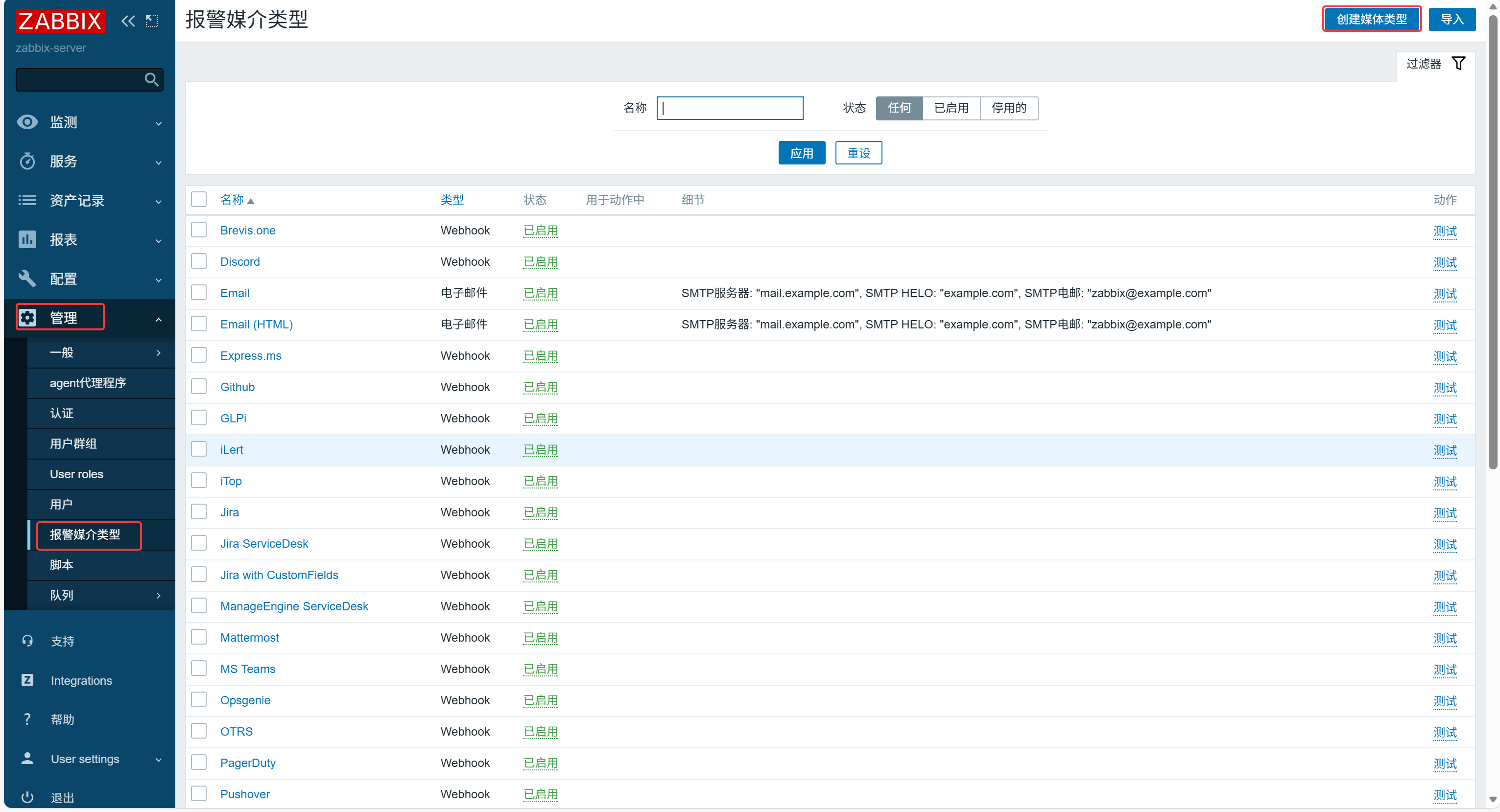Toggle 已启用 status for OTRS row
Image resolution: width=1500 pixels, height=812 pixels.
coord(540,731)
